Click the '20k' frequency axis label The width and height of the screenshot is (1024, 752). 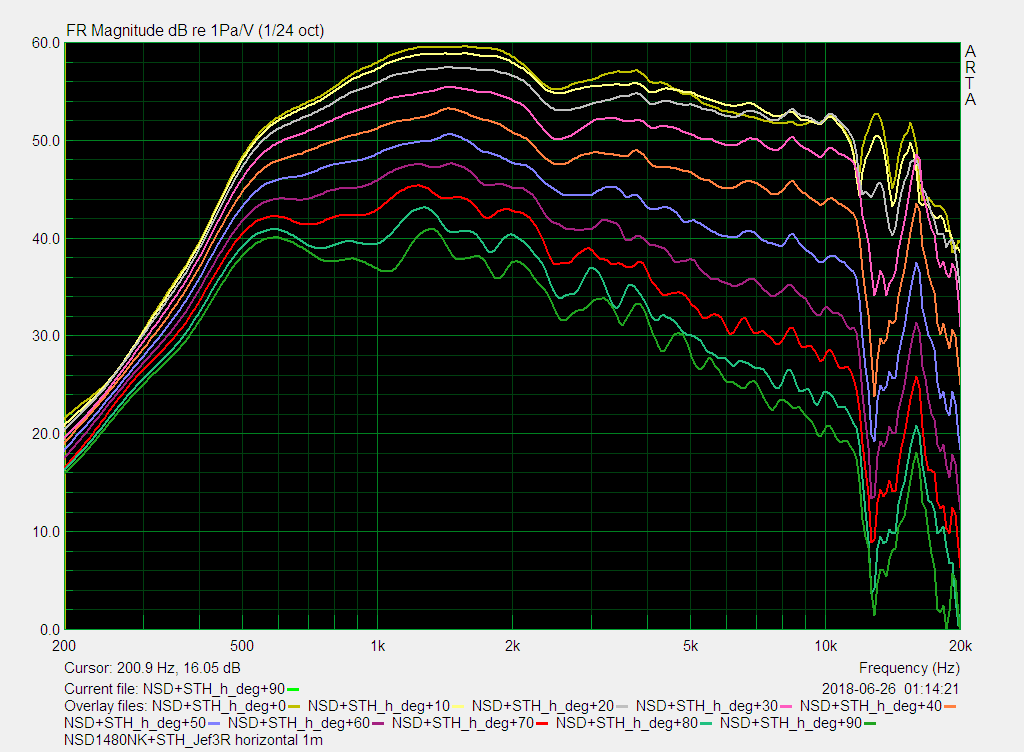(961, 646)
